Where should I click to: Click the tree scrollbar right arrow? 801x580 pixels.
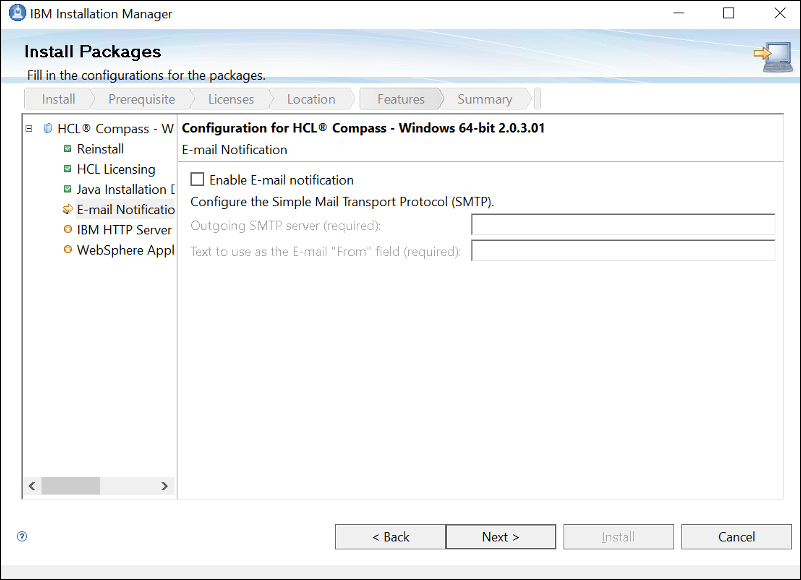tap(164, 485)
